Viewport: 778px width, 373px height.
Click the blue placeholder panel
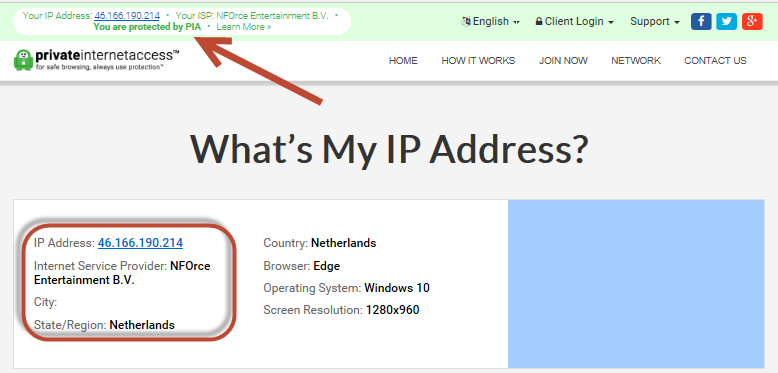click(636, 284)
